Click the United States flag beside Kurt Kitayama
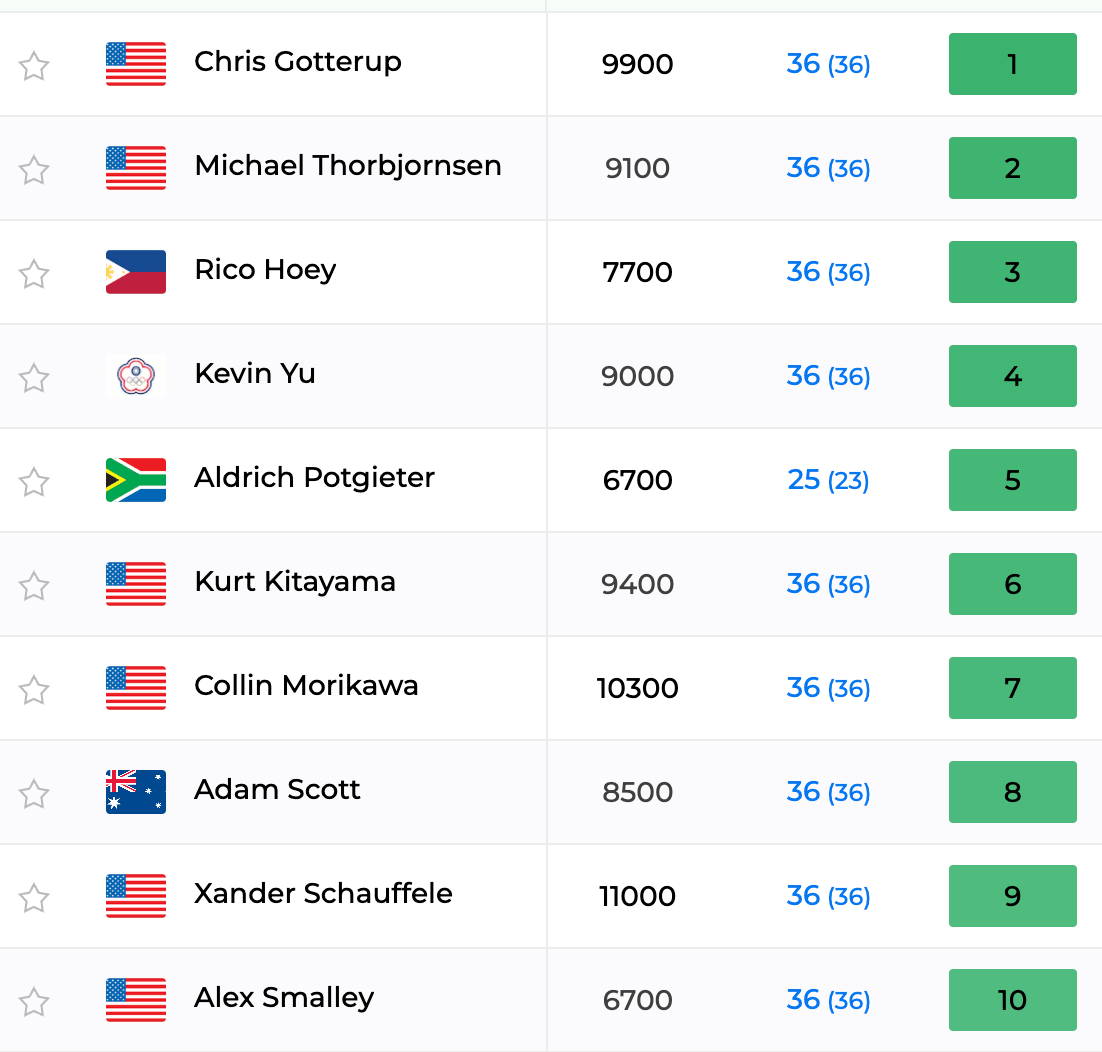1102x1052 pixels. click(x=136, y=584)
